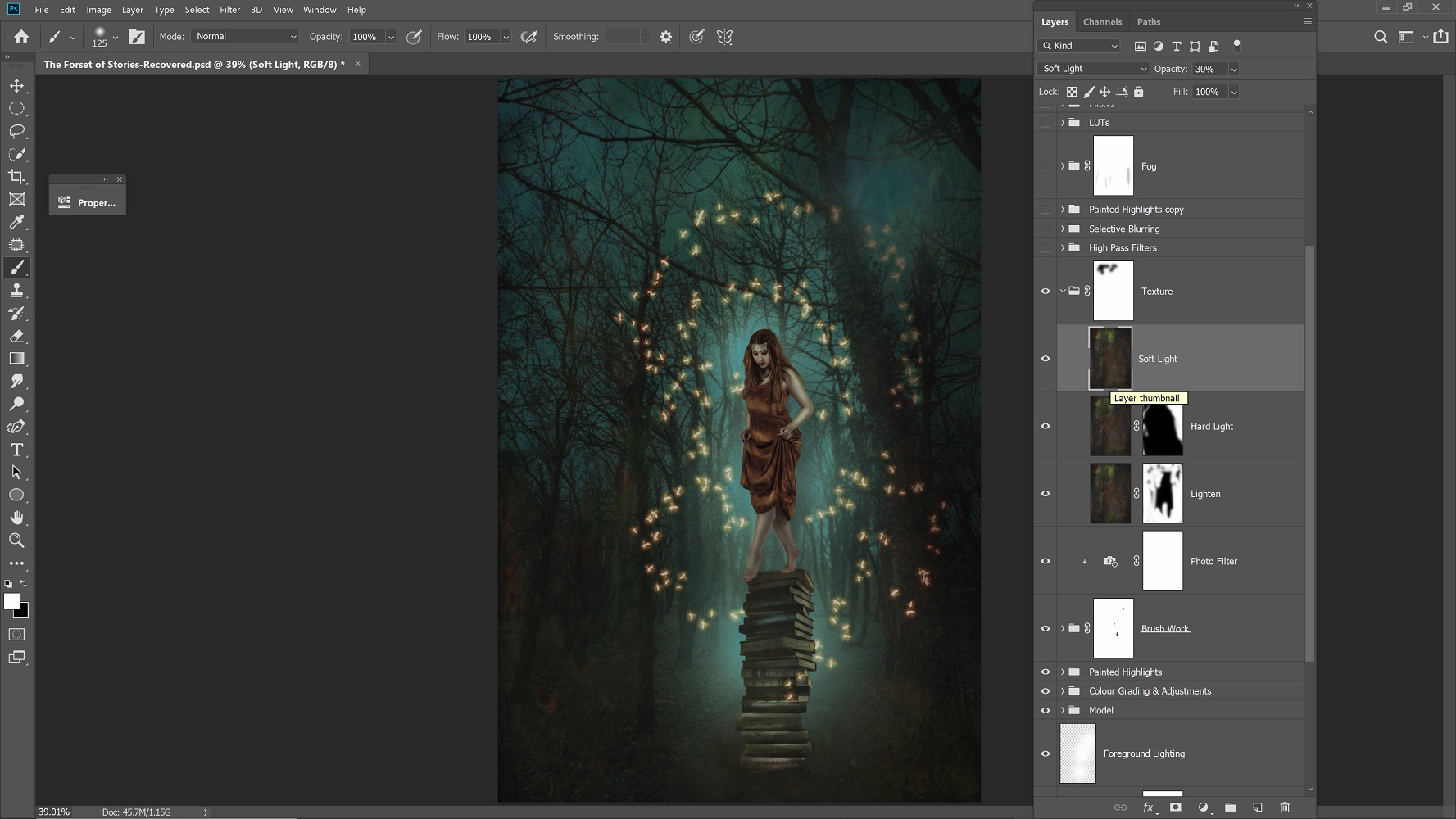1456x819 pixels.
Task: Create a new layer with bottom icon
Action: [1257, 808]
